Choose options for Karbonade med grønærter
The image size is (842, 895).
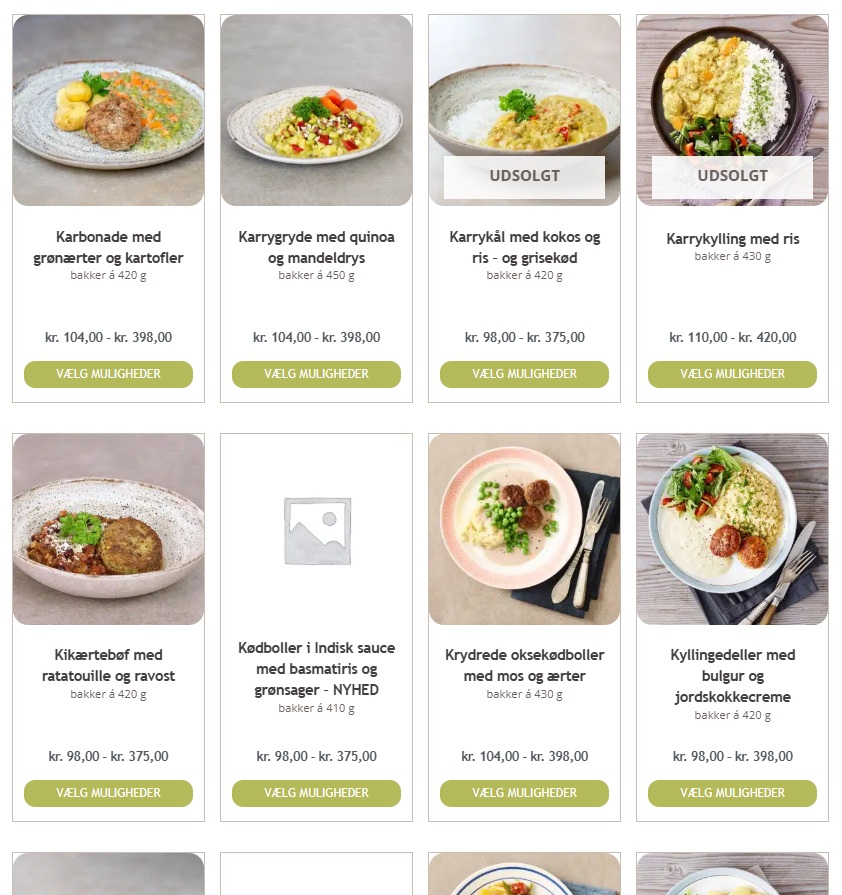pyautogui.click(x=108, y=374)
